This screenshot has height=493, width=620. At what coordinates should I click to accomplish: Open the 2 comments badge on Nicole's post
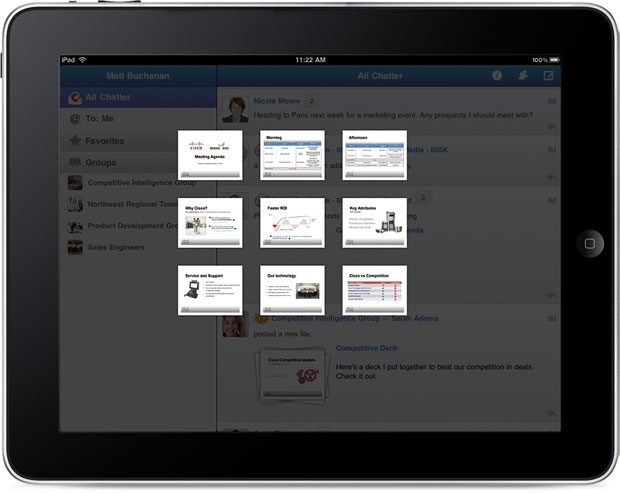[312, 101]
